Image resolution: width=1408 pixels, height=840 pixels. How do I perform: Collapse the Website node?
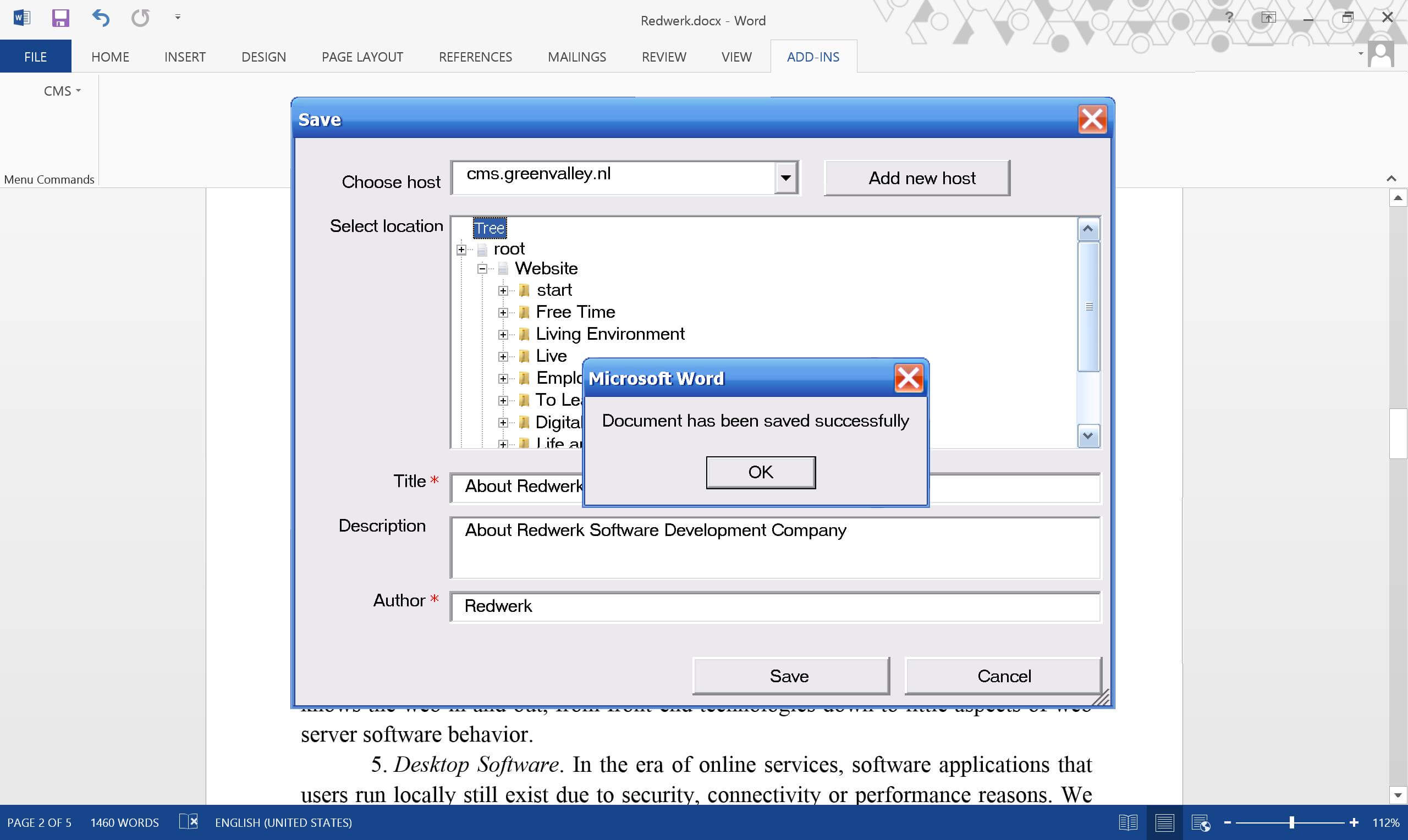coord(482,269)
